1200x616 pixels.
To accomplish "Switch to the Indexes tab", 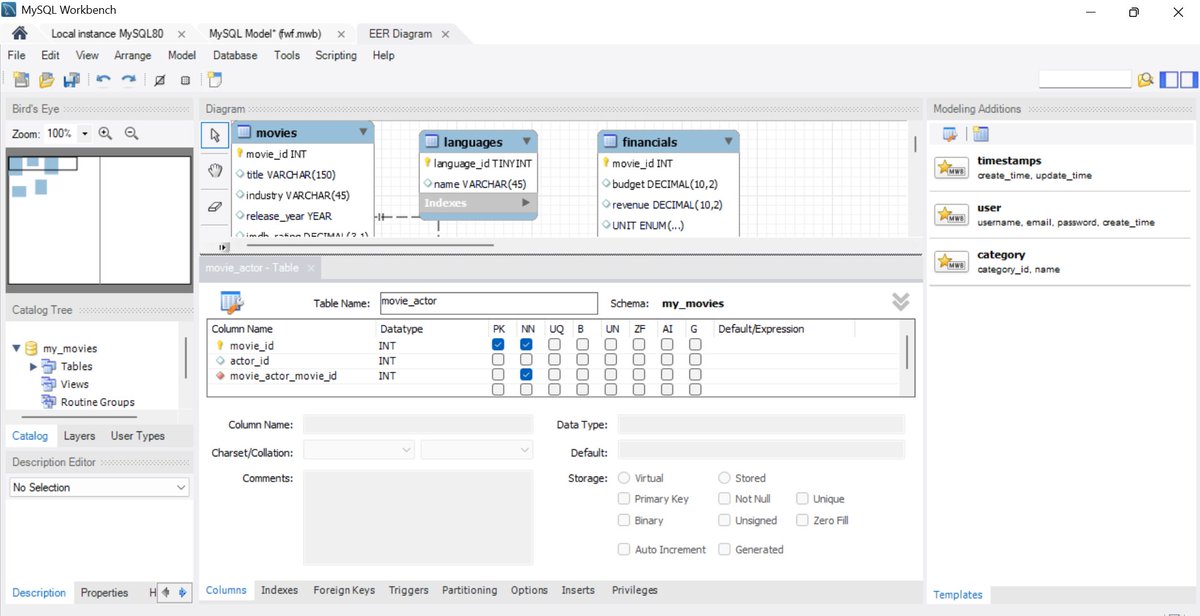I will point(279,590).
